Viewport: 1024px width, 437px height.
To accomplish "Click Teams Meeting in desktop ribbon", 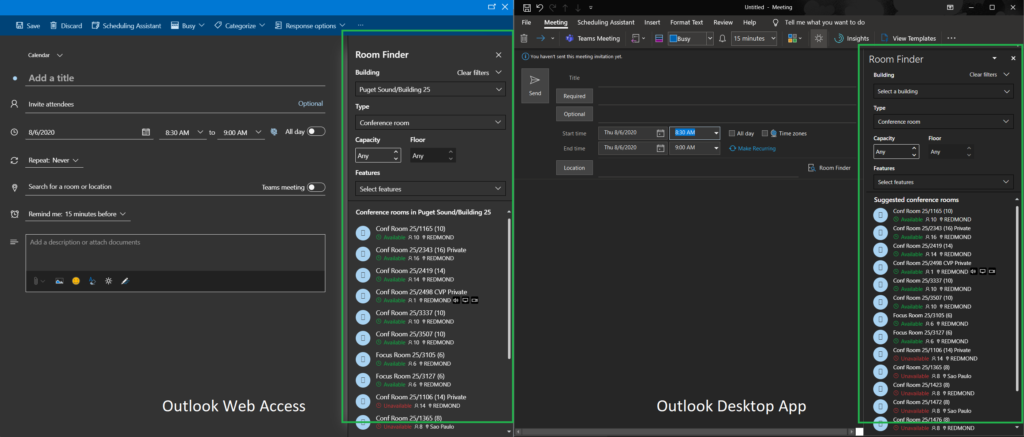I will [x=594, y=39].
